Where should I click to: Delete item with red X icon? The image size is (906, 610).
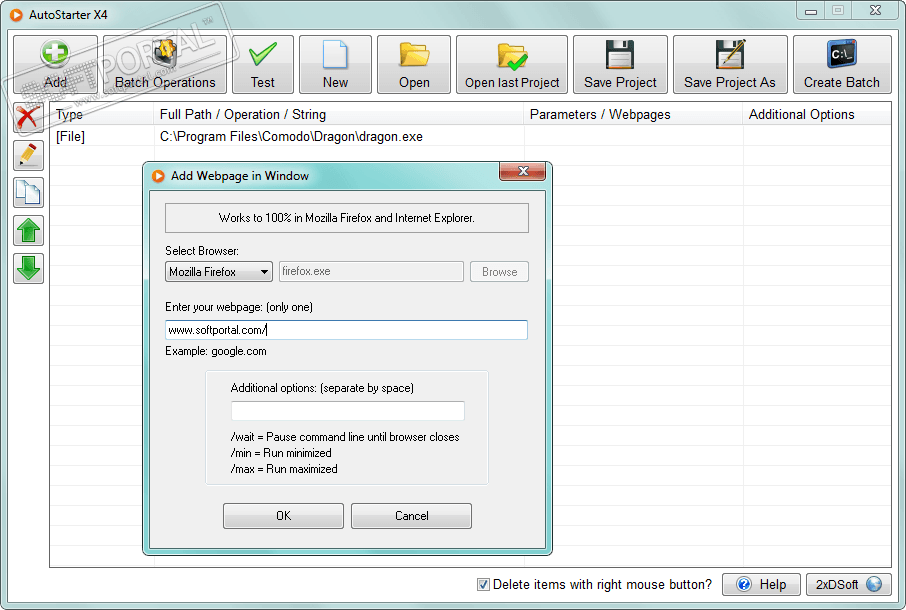[28, 117]
